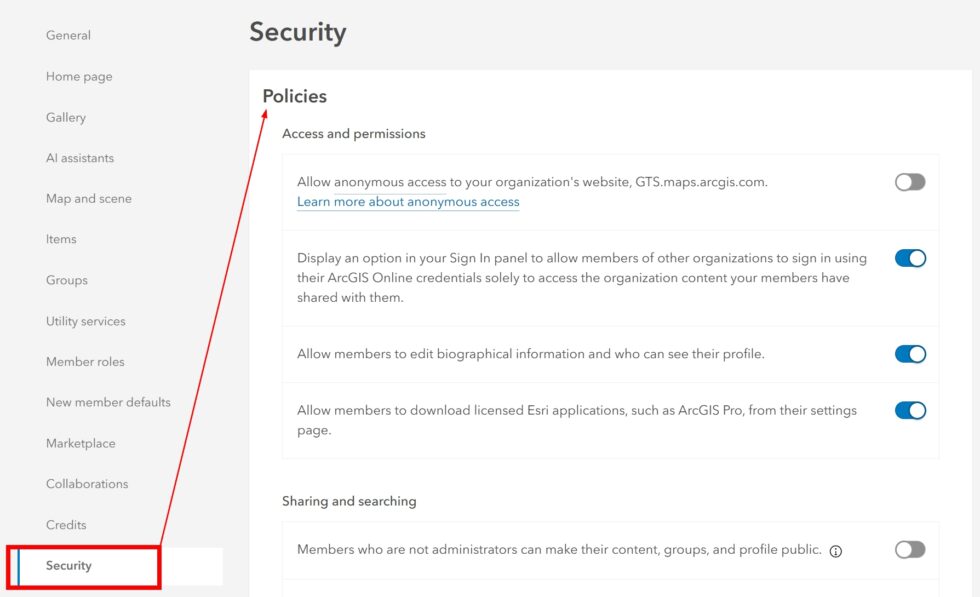Open 'Learn more about anonymous access'
The height and width of the screenshot is (597, 980).
[x=407, y=202]
